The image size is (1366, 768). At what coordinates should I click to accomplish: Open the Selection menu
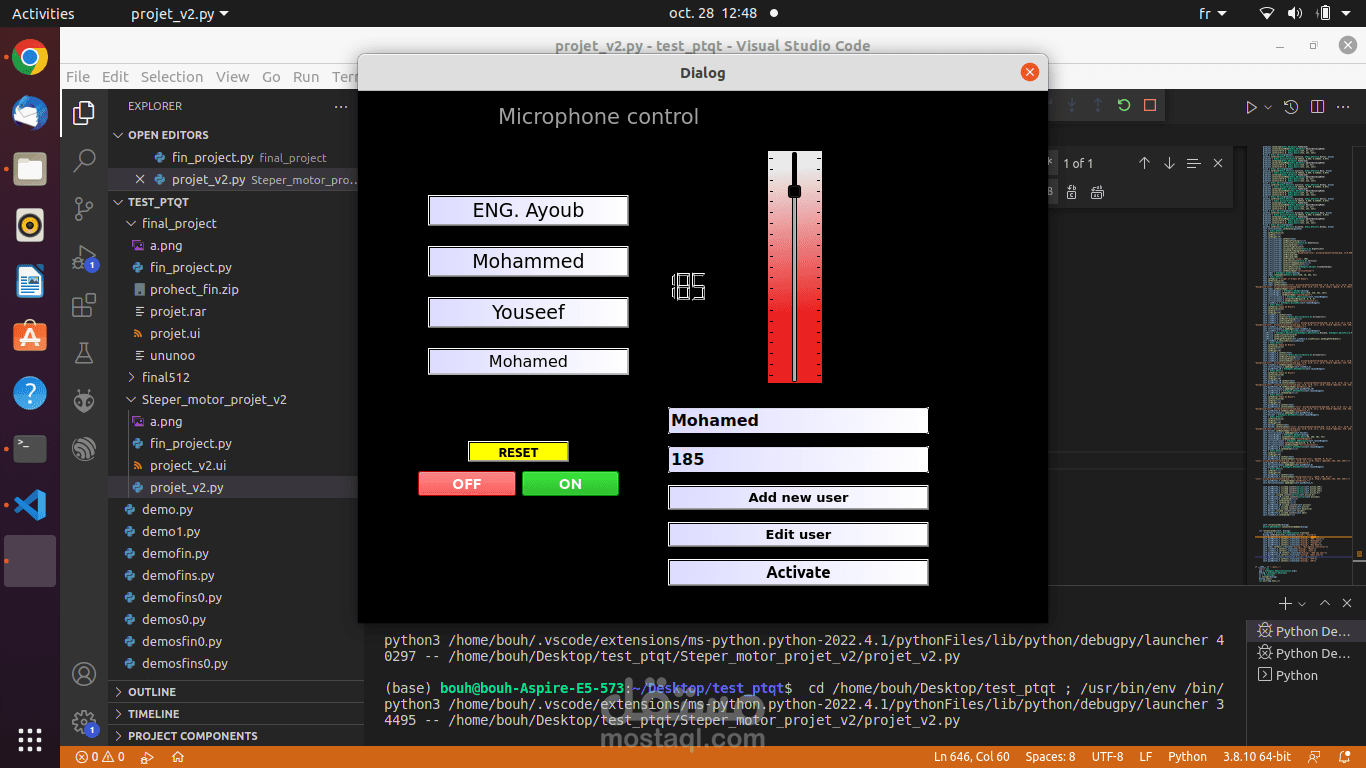[x=172, y=77]
